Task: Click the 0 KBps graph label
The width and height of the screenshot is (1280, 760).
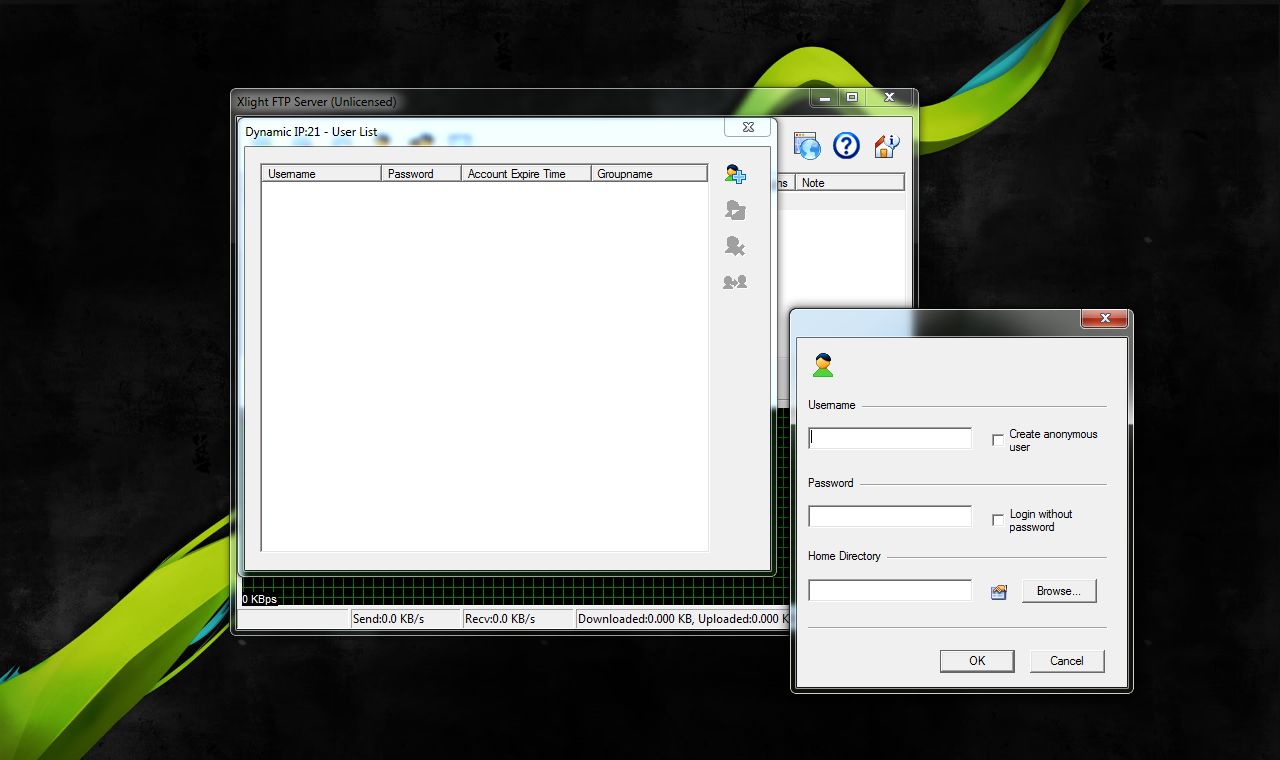Action: pos(260,600)
